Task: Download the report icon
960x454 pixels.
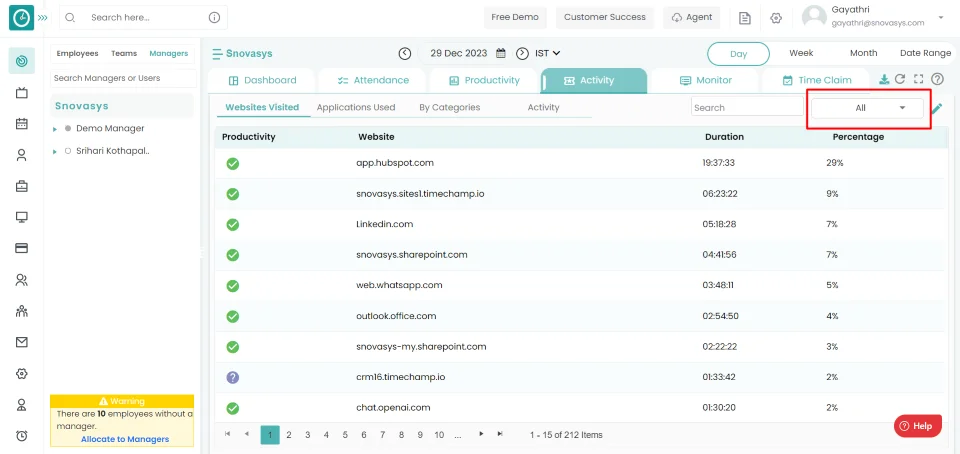Action: pyautogui.click(x=883, y=79)
